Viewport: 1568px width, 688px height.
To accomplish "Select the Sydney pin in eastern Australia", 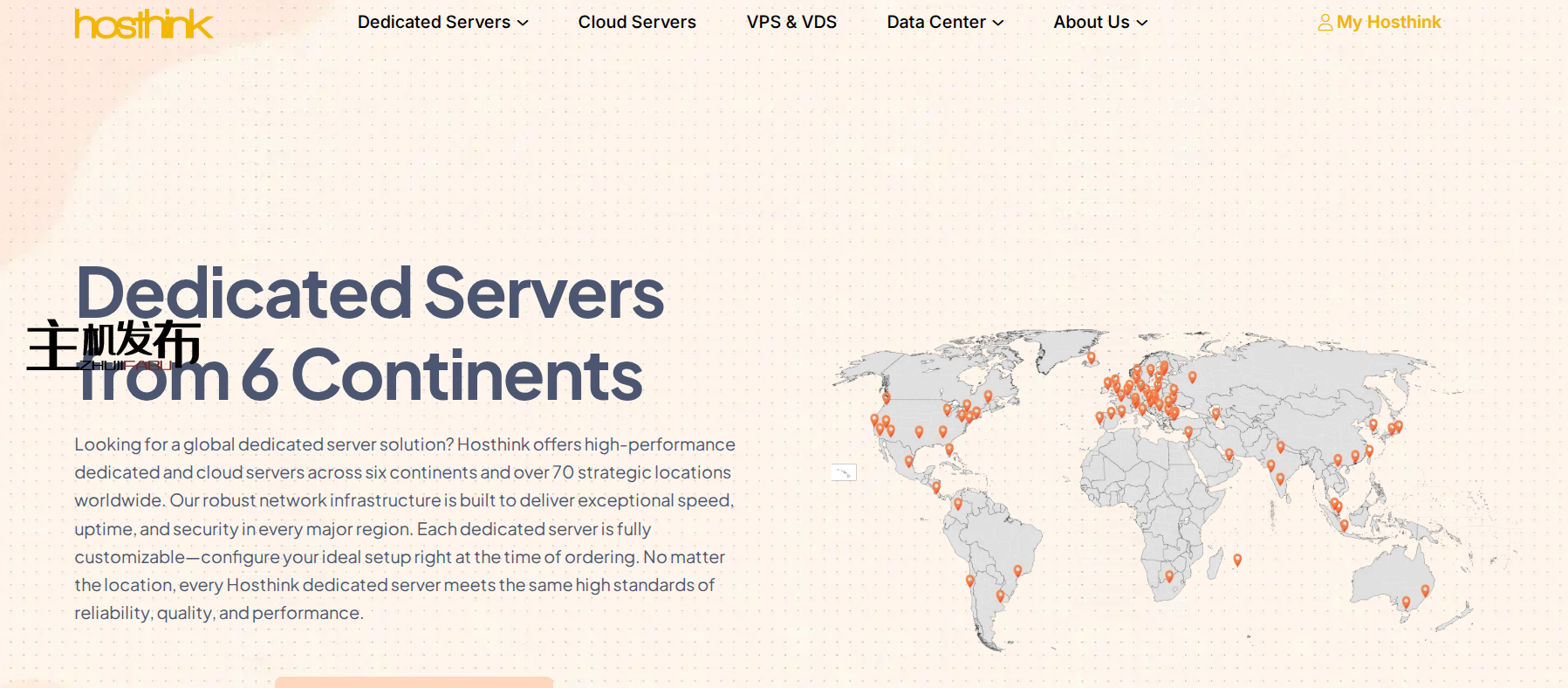I will point(1425,590).
